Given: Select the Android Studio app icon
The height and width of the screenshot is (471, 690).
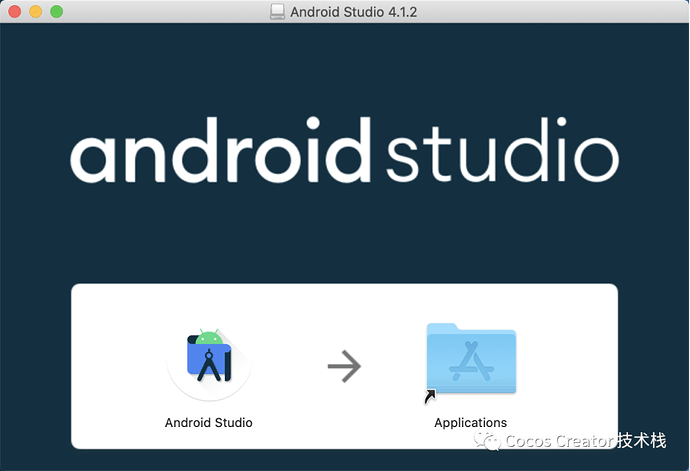Looking at the screenshot, I should click(x=209, y=360).
